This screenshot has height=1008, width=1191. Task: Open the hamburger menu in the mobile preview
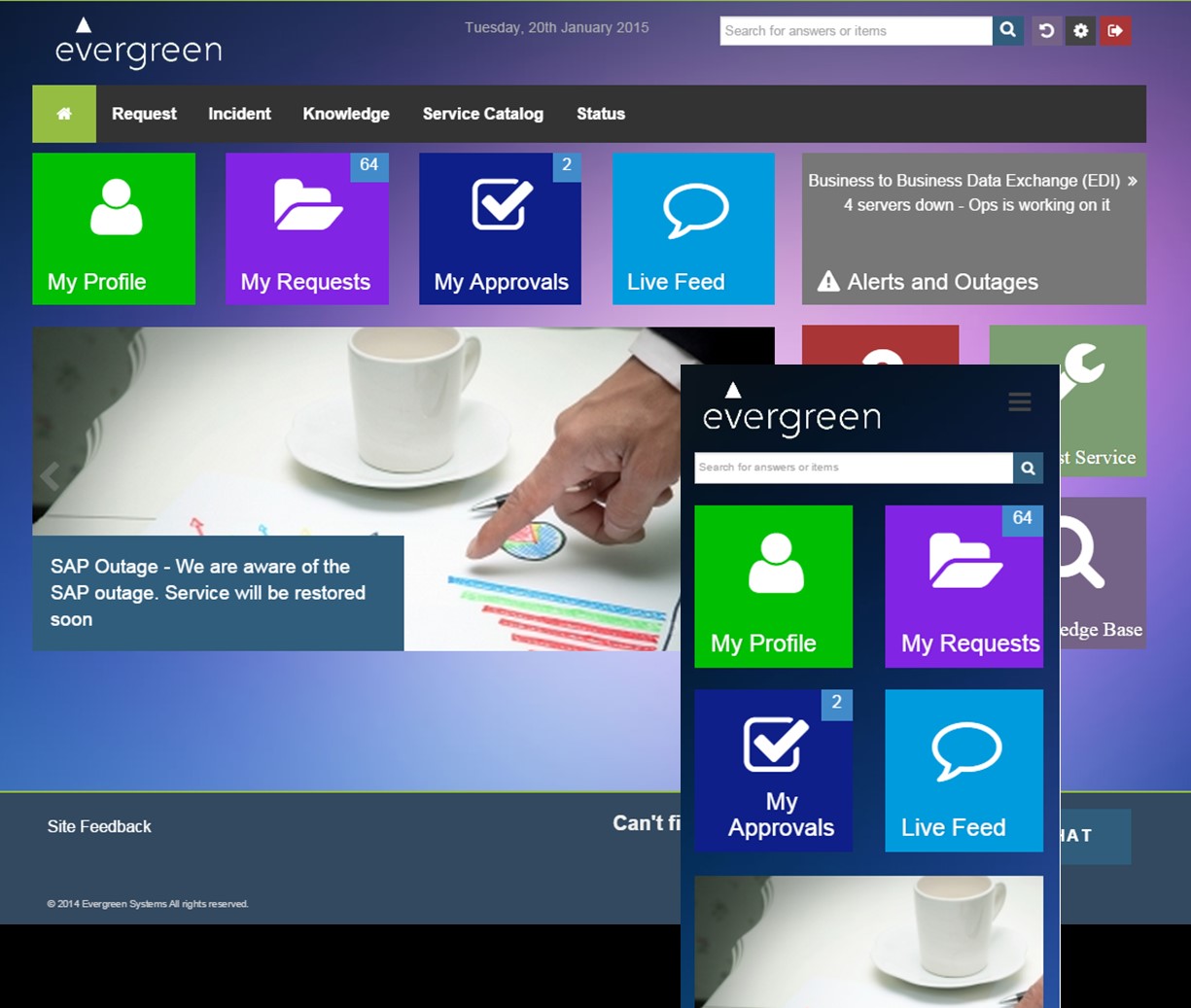pos(1019,401)
